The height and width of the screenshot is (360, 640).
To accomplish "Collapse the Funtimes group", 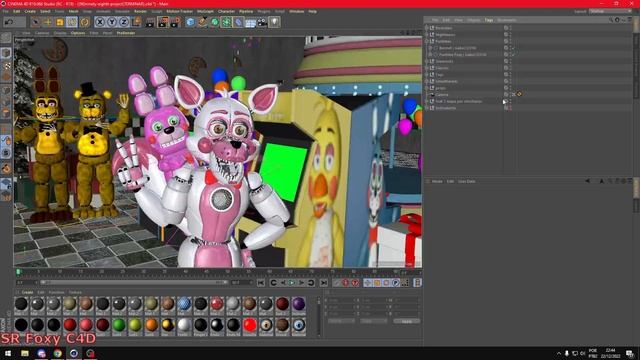I will (427, 41).
